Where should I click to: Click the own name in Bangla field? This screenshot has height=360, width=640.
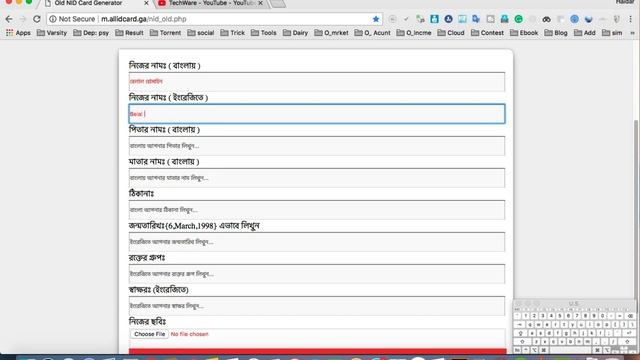pos(317,82)
